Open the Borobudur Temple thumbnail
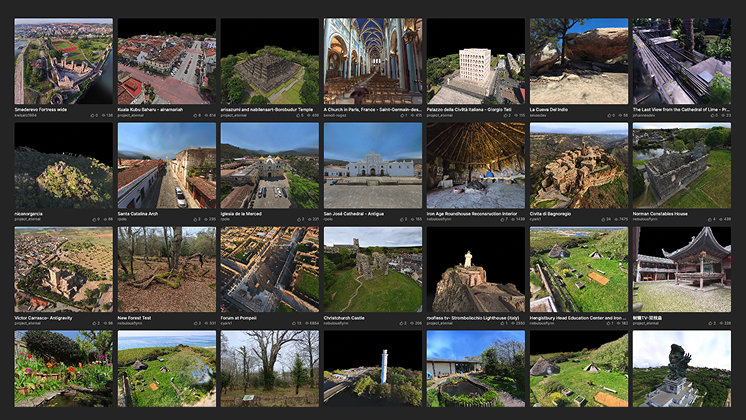 click(x=270, y=61)
